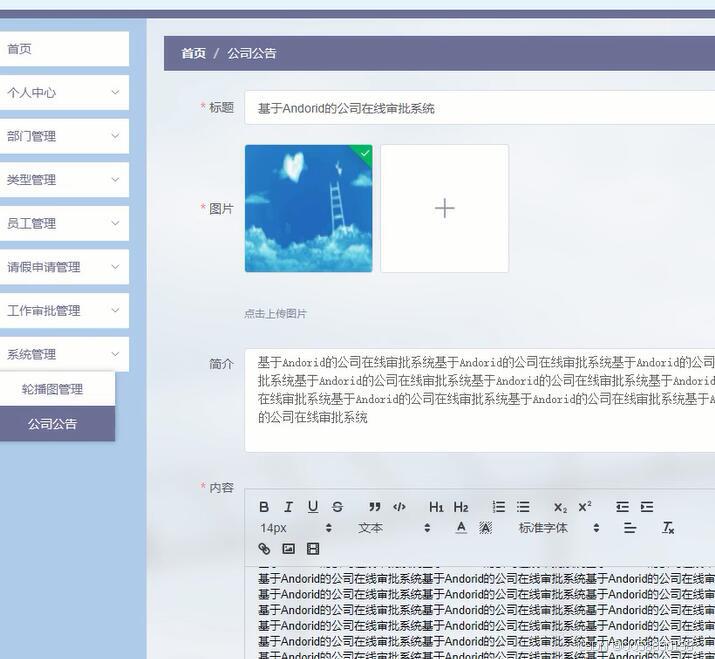715x659 pixels.
Task: Expand the 请假申请管理 menu
Action: 64,267
